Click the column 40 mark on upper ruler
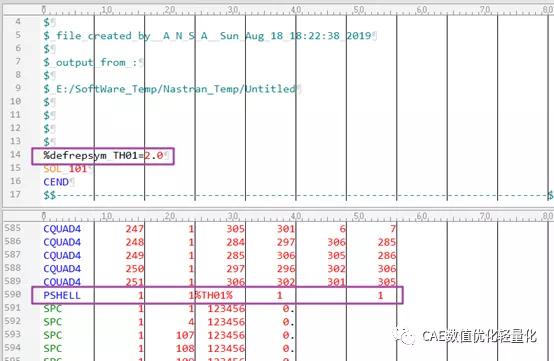This screenshot has width=554, height=361. coord(296,9)
